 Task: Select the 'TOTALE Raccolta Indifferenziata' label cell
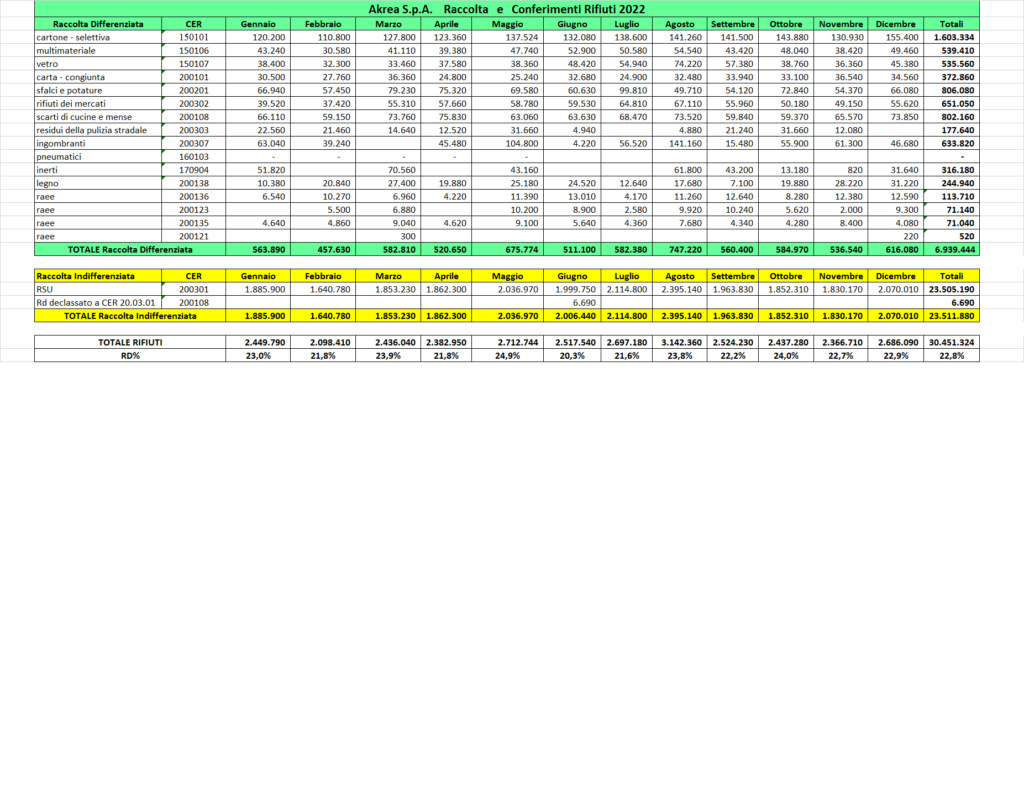click(x=130, y=315)
